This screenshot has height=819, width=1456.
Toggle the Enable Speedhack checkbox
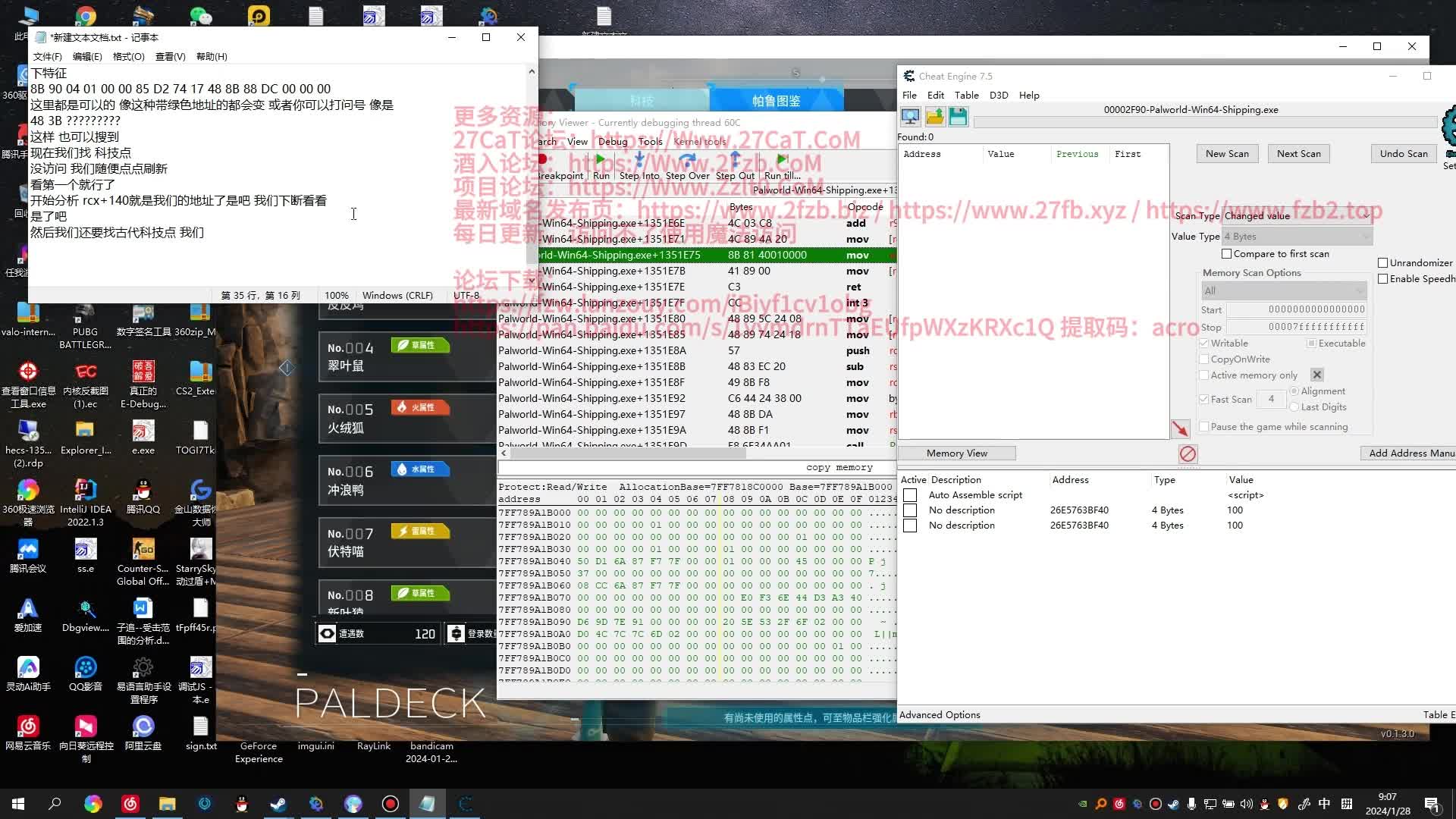tap(1382, 278)
